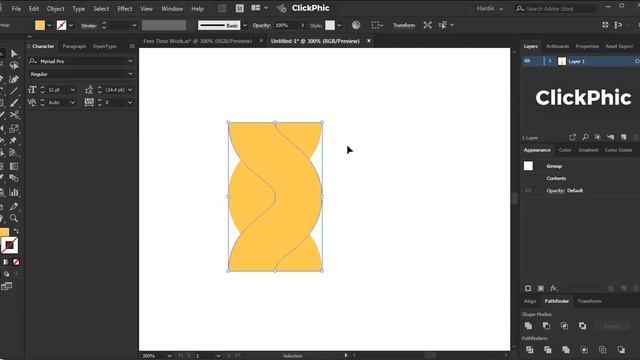Locate object using Layers magnifier icon

[x=585, y=137]
